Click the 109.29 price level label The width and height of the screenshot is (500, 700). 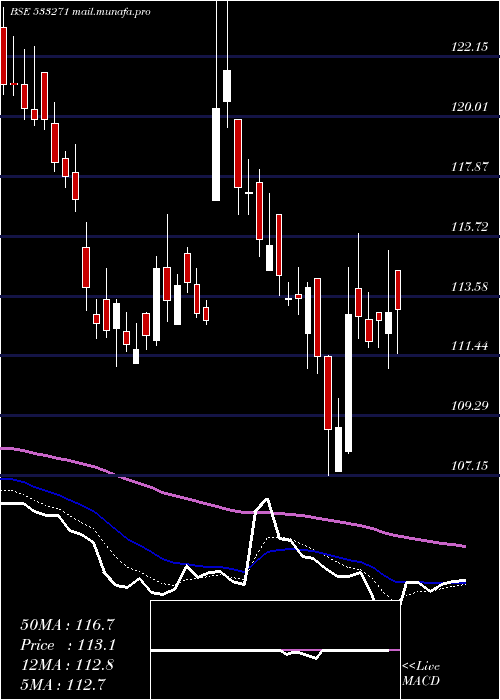(469, 406)
